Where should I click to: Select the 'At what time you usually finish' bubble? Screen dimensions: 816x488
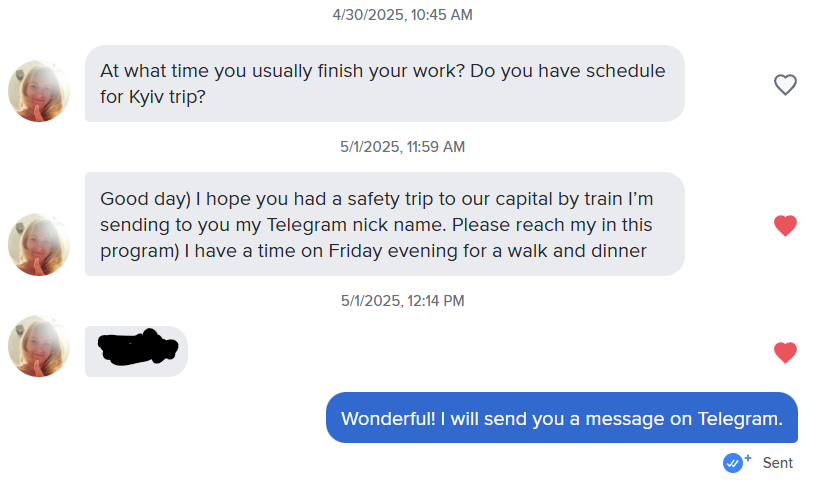(x=385, y=83)
